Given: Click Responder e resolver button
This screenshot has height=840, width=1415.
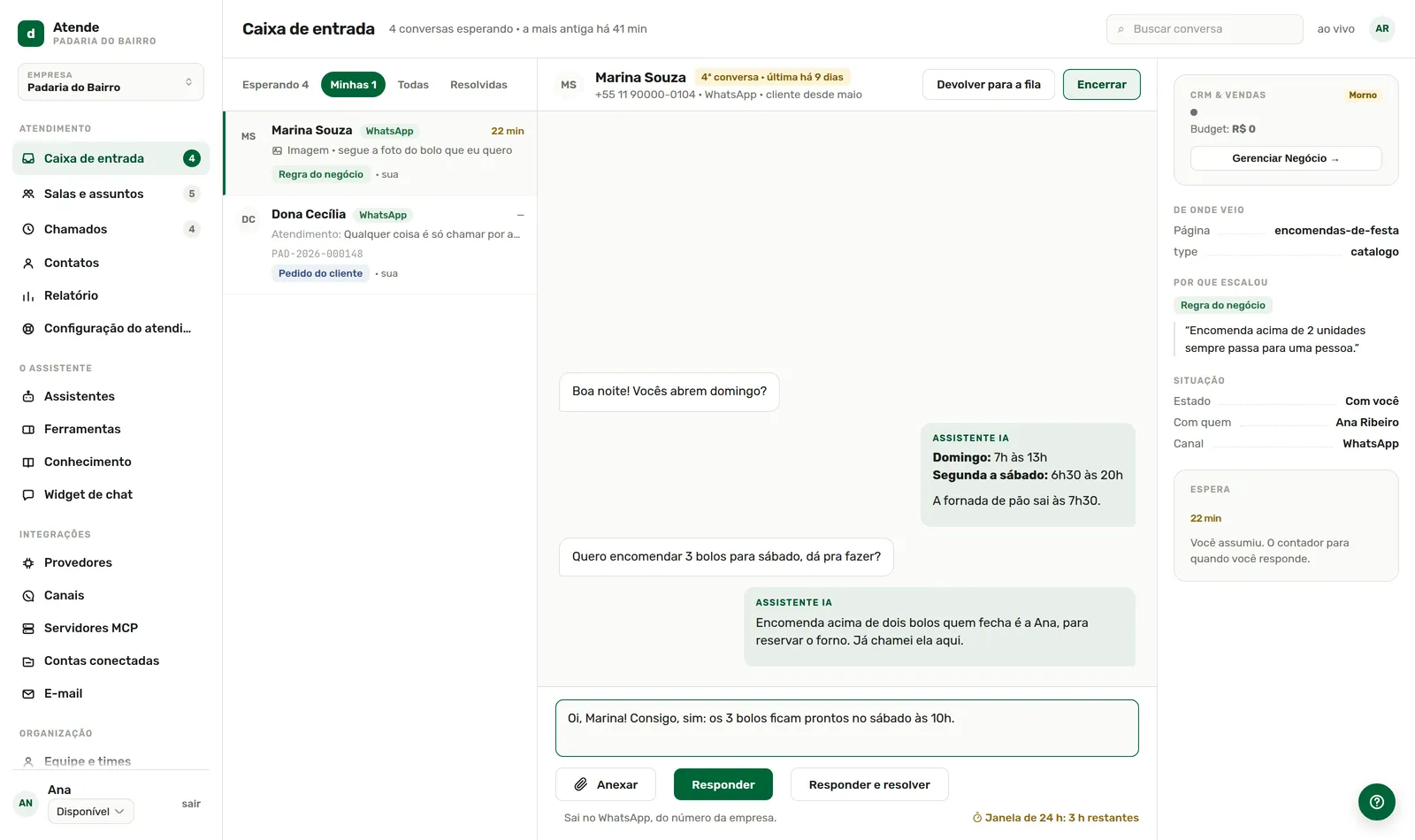Looking at the screenshot, I should coord(869,784).
